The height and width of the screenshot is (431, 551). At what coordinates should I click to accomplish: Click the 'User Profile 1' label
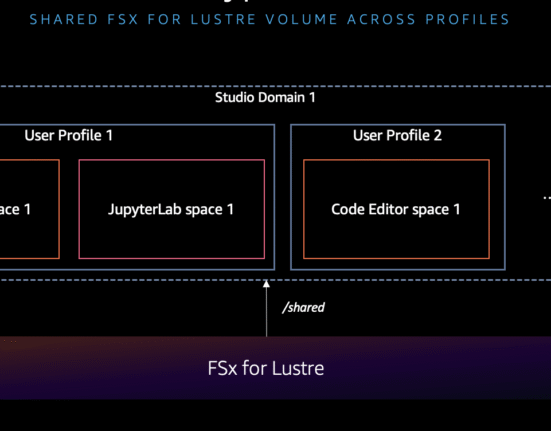69,135
